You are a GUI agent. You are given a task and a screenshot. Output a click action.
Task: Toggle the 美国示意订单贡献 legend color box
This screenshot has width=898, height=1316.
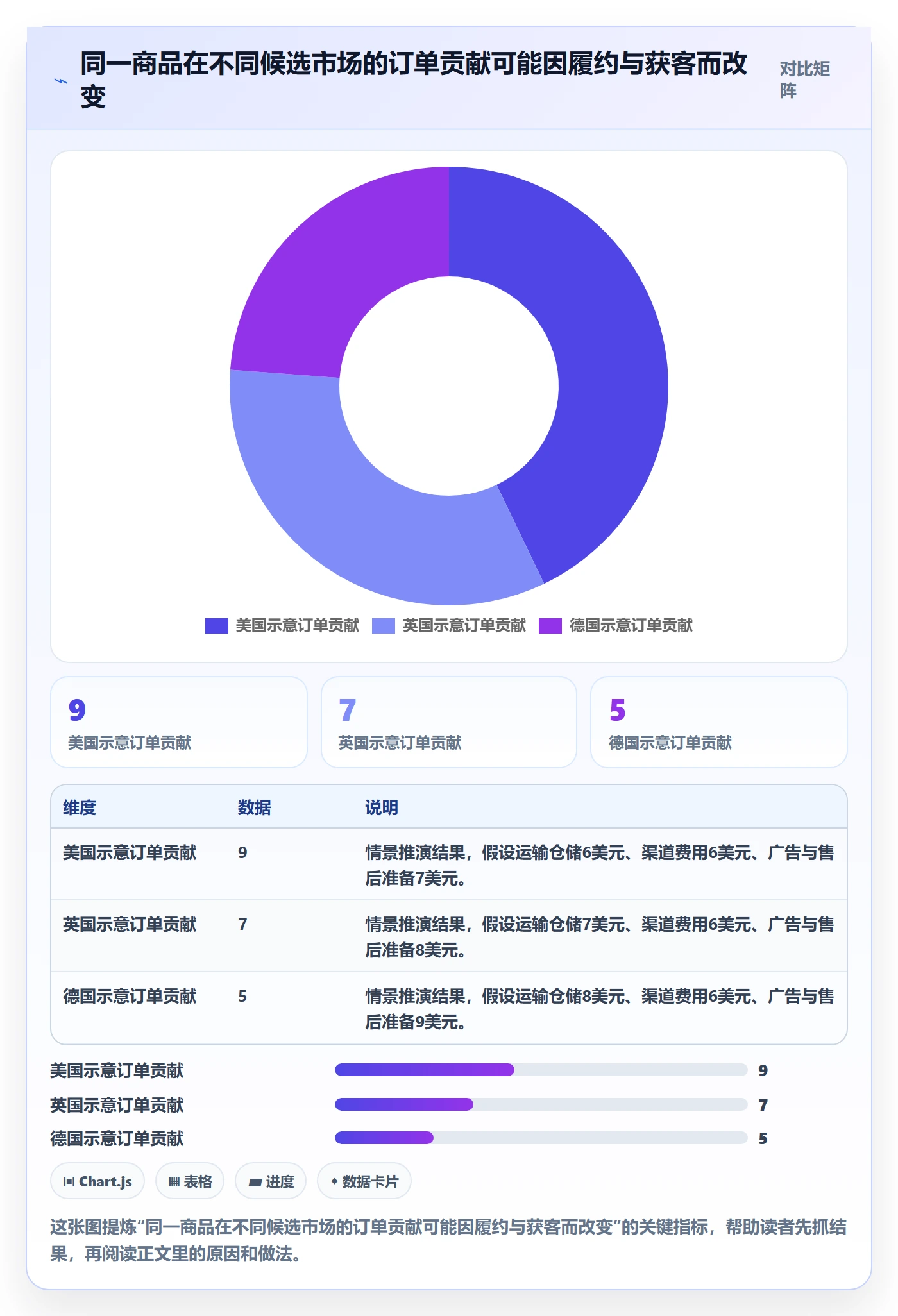click(217, 625)
